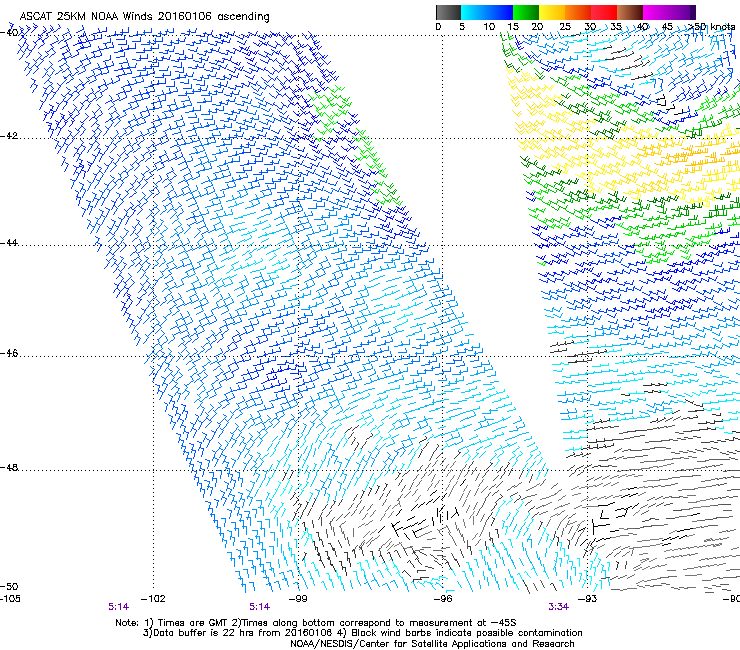Select the -46 latitude axis label
Image resolution: width=740 pixels, height=650 pixels.
(x=9, y=353)
